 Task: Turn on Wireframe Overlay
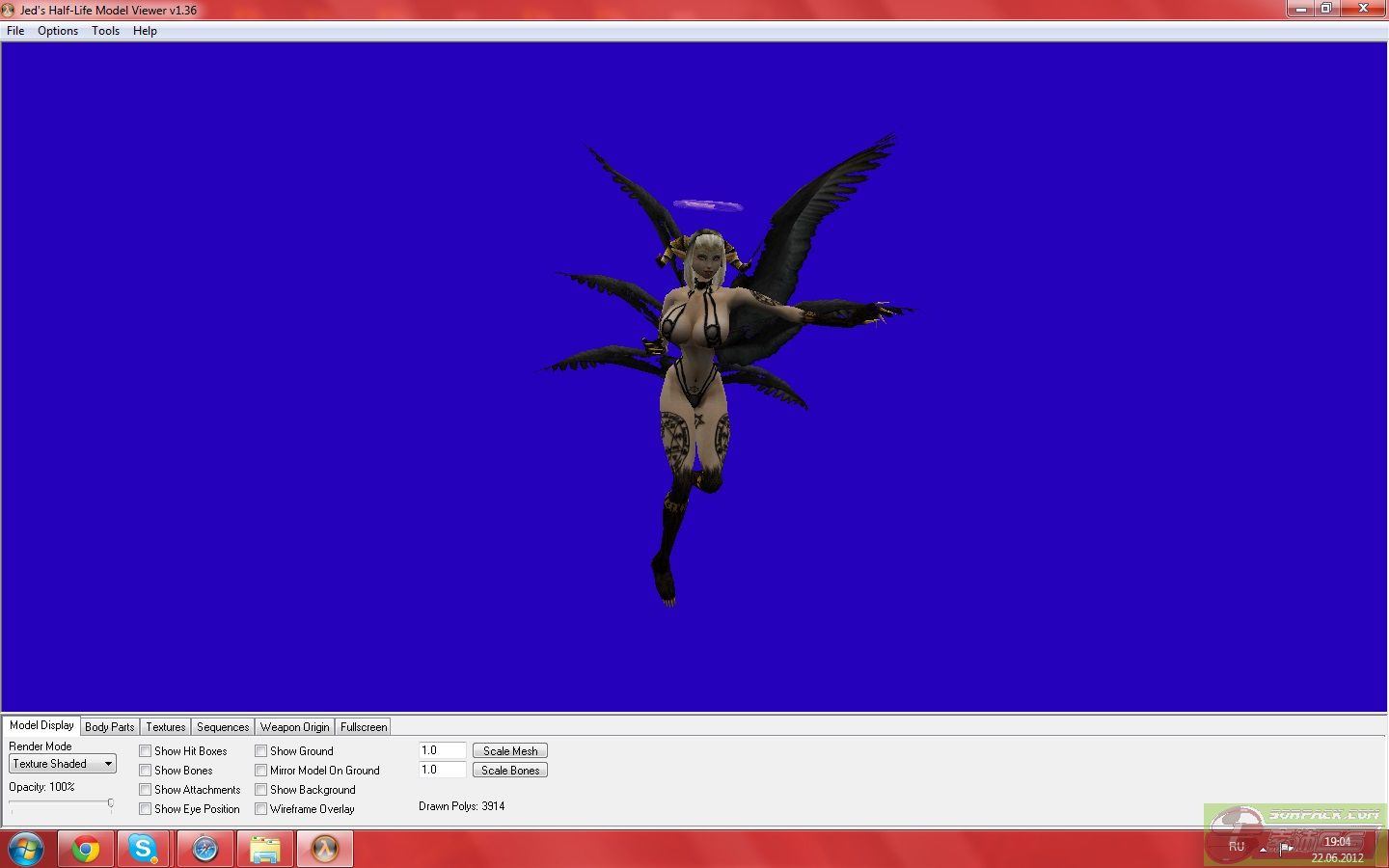[x=261, y=809]
